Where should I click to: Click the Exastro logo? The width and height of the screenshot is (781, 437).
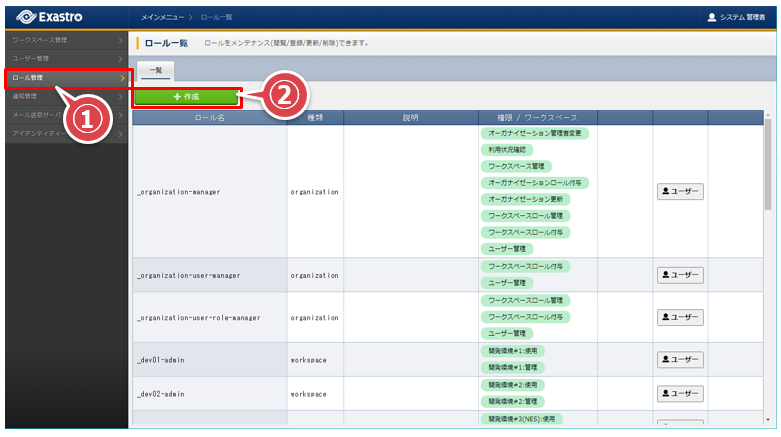50,17
